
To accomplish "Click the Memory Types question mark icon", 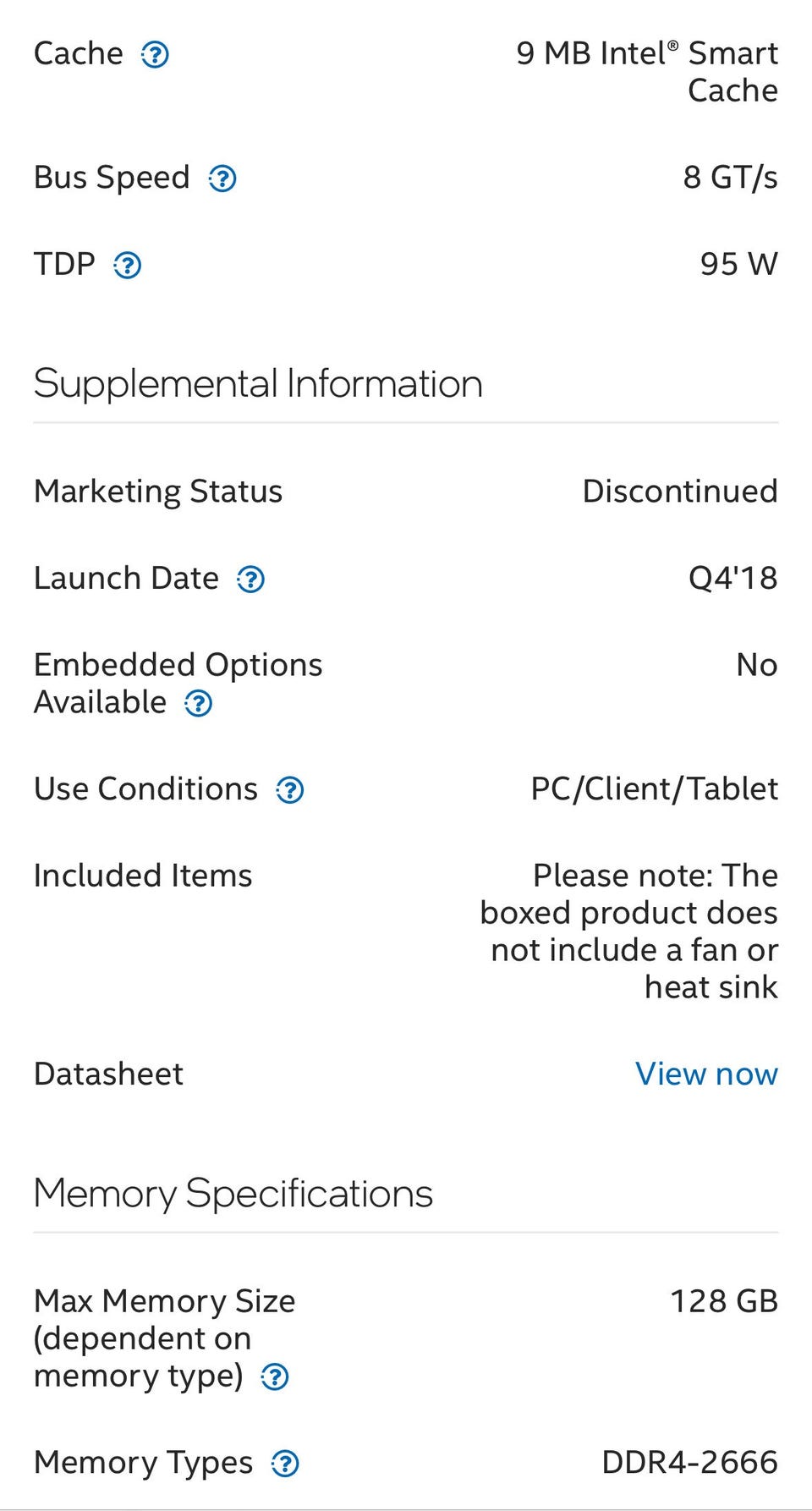I will pyautogui.click(x=285, y=1464).
